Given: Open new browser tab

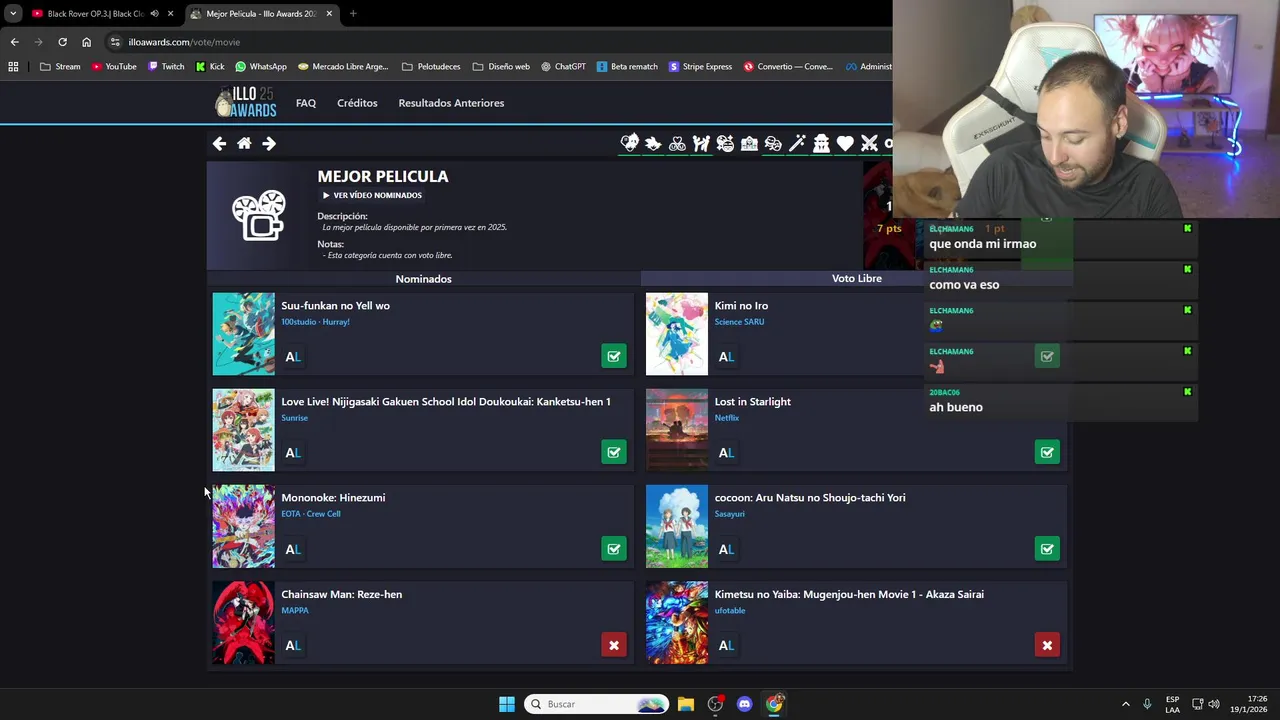Looking at the screenshot, I should click(353, 14).
